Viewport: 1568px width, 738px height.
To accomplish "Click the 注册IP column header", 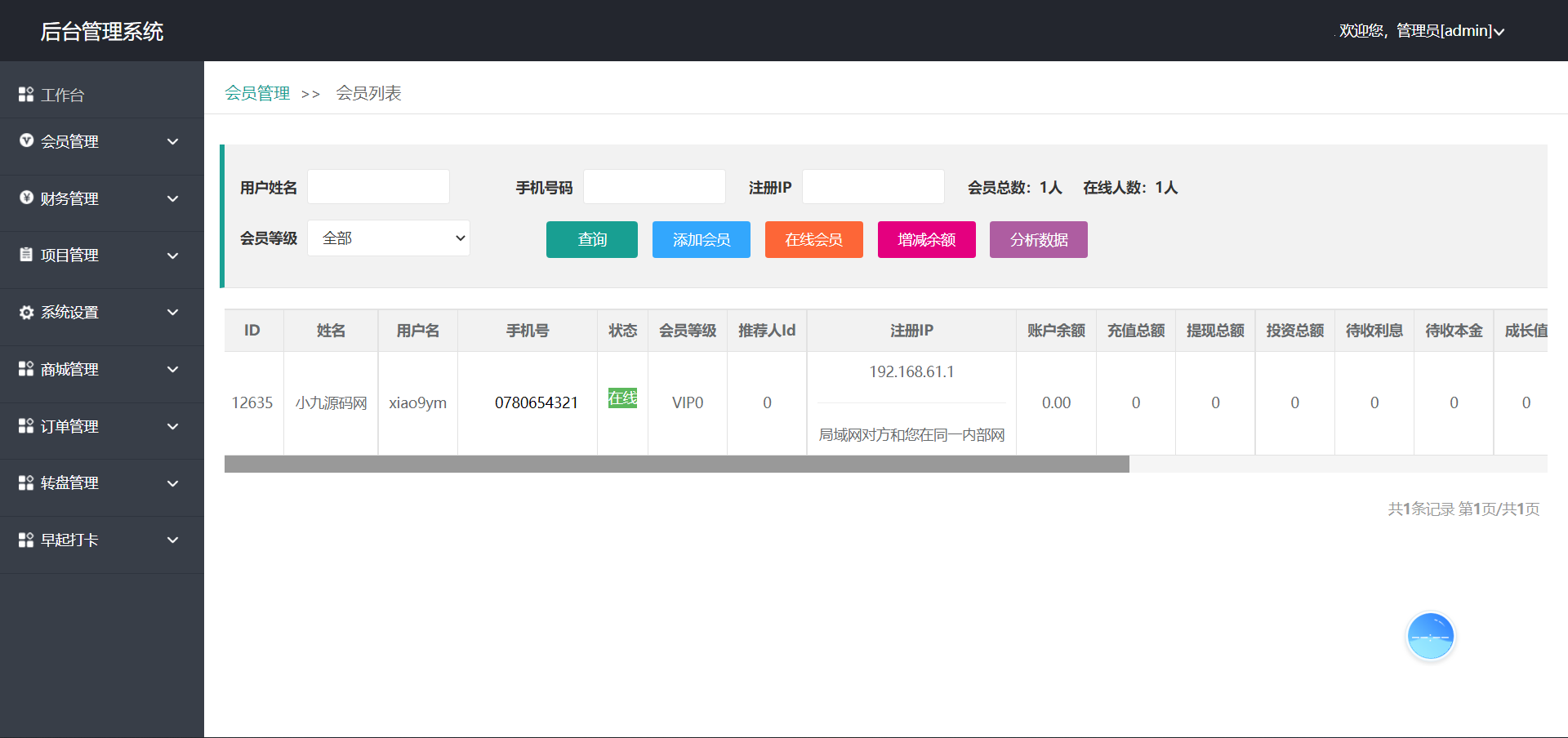I will [x=911, y=331].
